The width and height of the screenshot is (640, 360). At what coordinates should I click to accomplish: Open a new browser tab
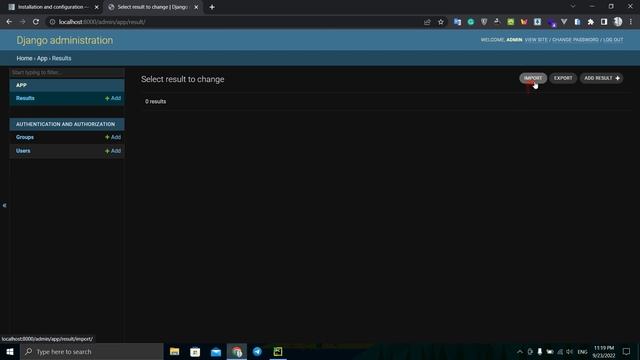(x=212, y=7)
